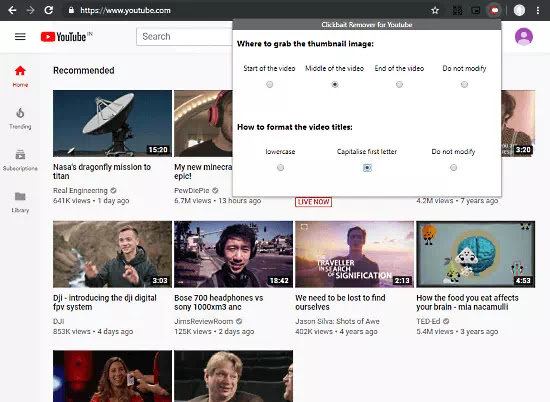Click the address bar URL
550x402 pixels.
[125, 11]
